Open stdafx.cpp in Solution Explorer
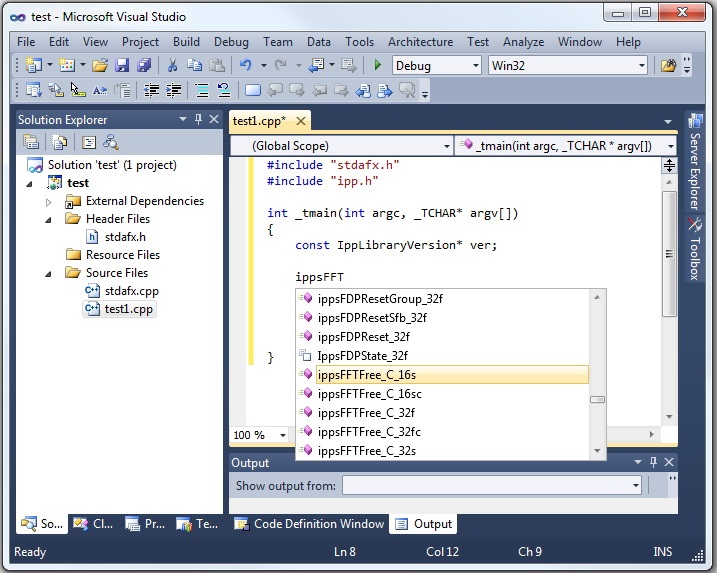 (x=131, y=291)
